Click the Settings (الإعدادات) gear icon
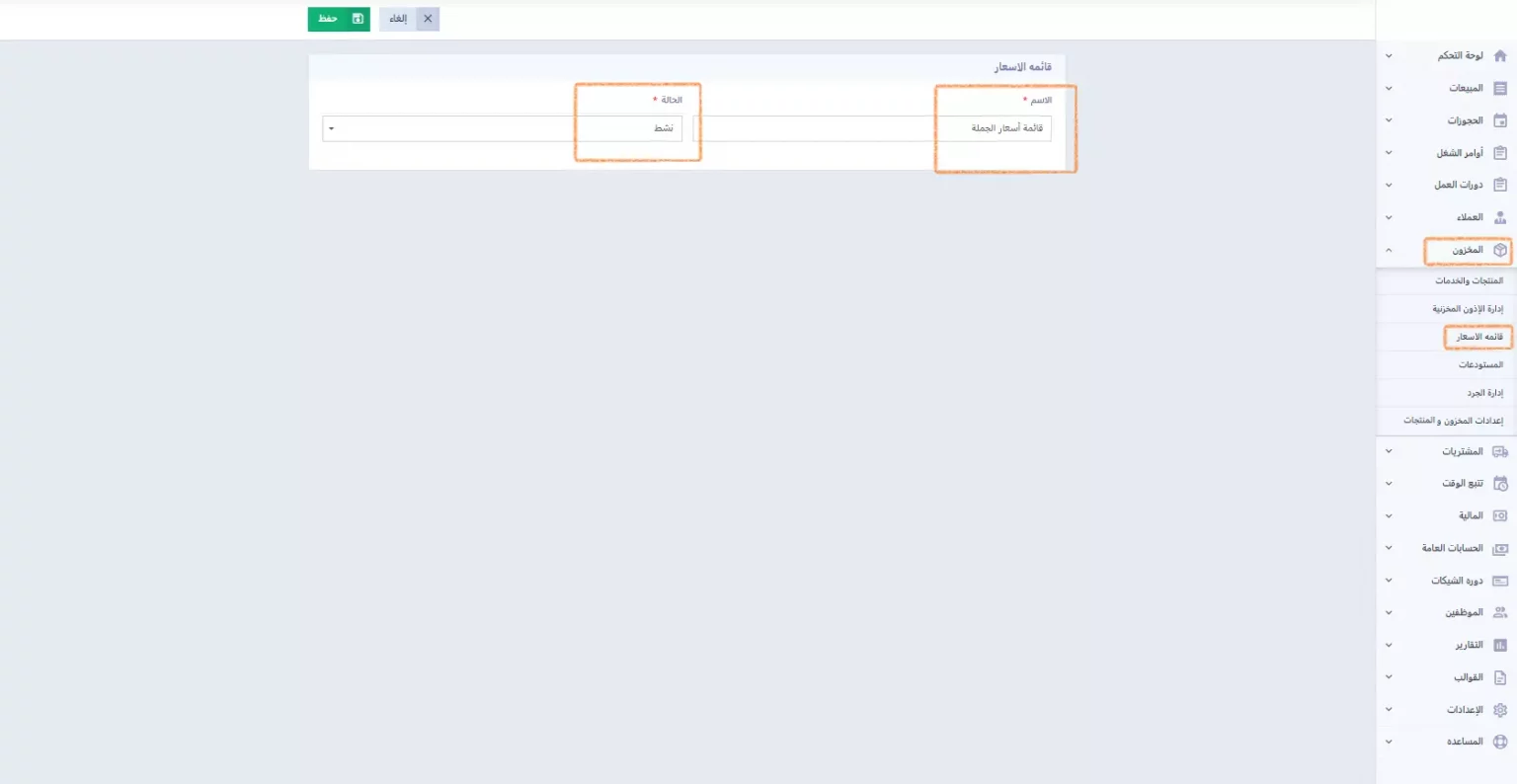1517x784 pixels. click(x=1500, y=710)
